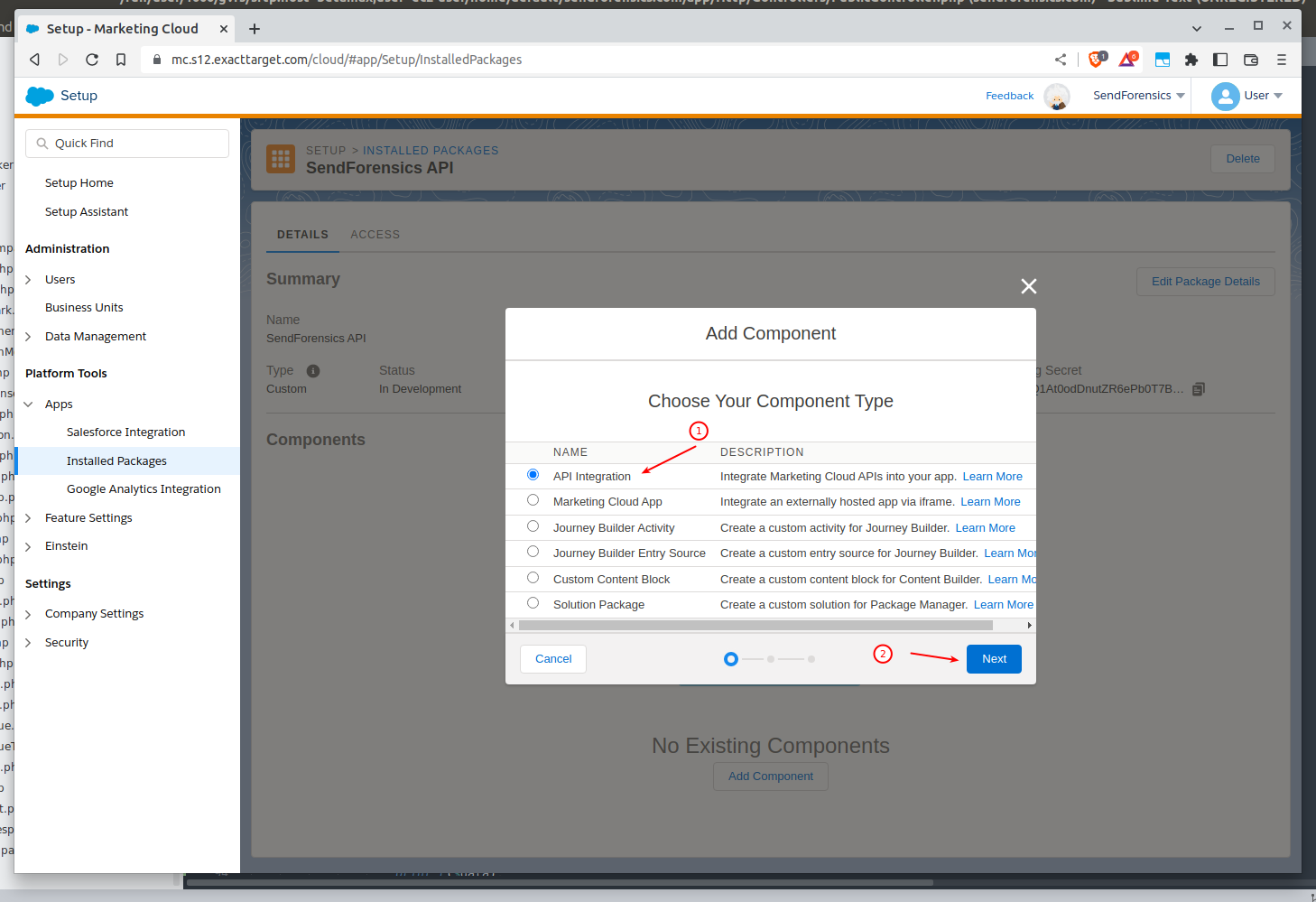Open Setup Home in sidebar
The image size is (1316, 902).
[x=79, y=183]
